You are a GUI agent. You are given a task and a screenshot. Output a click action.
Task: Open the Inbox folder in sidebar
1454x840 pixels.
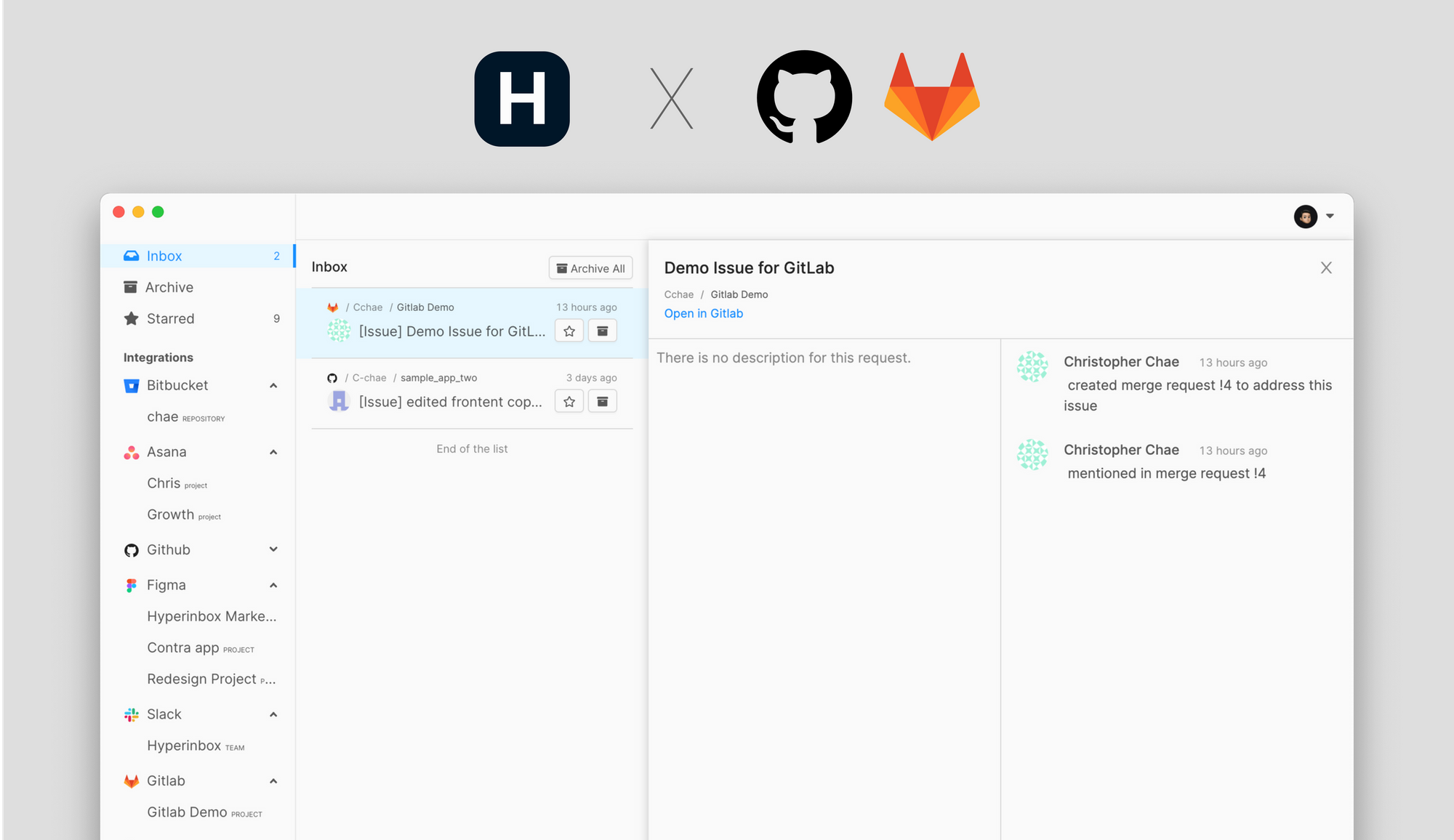click(198, 256)
